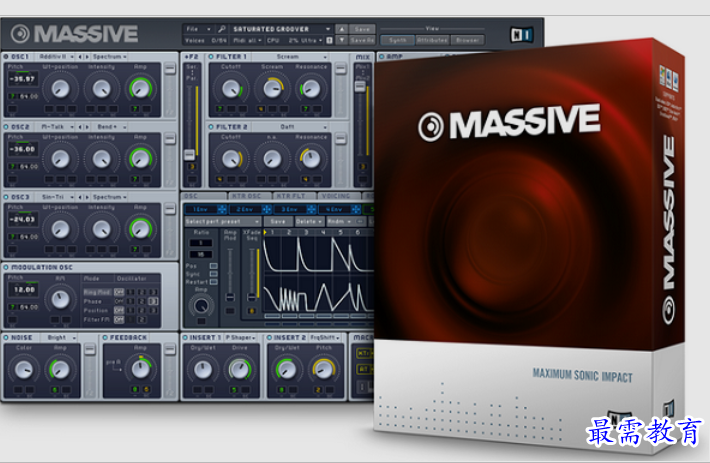Click OSC1 Wt-position knob
This screenshot has height=463, width=710.
point(60,89)
